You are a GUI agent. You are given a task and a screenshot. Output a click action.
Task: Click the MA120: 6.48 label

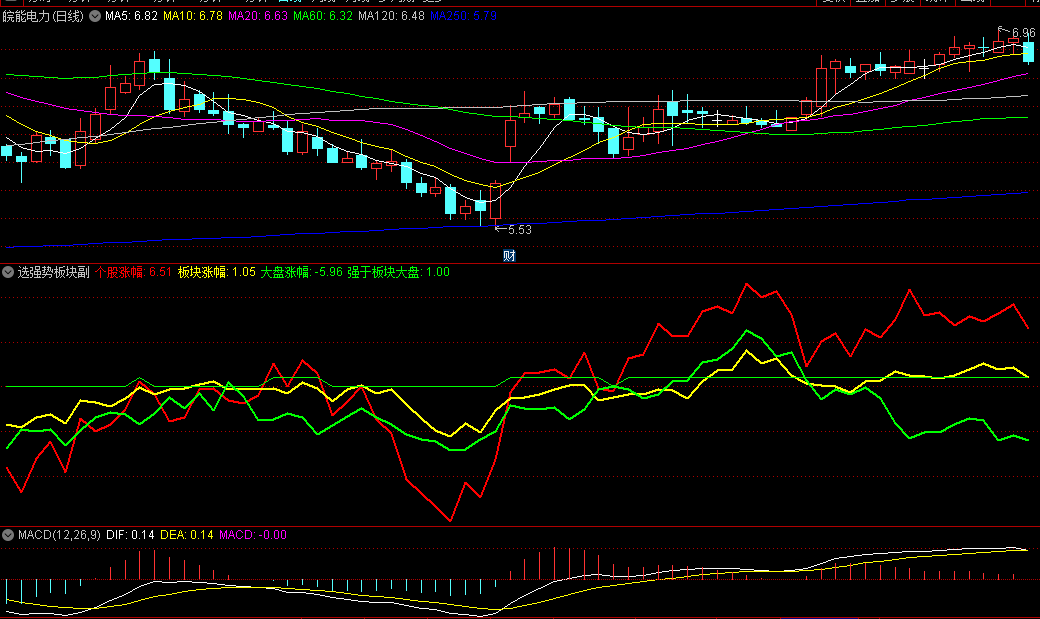pyautogui.click(x=391, y=16)
